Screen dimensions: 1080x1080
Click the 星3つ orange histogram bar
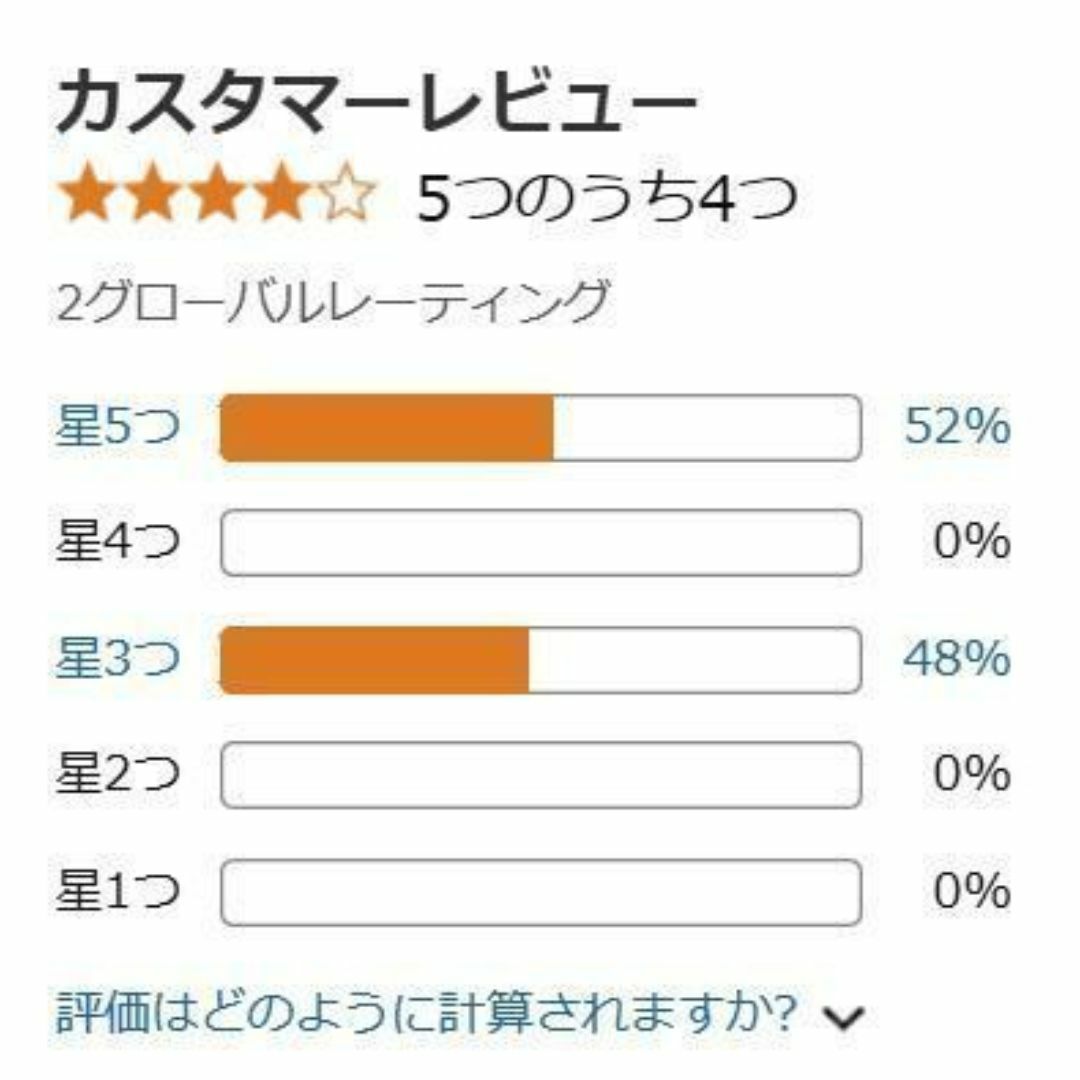(x=541, y=660)
